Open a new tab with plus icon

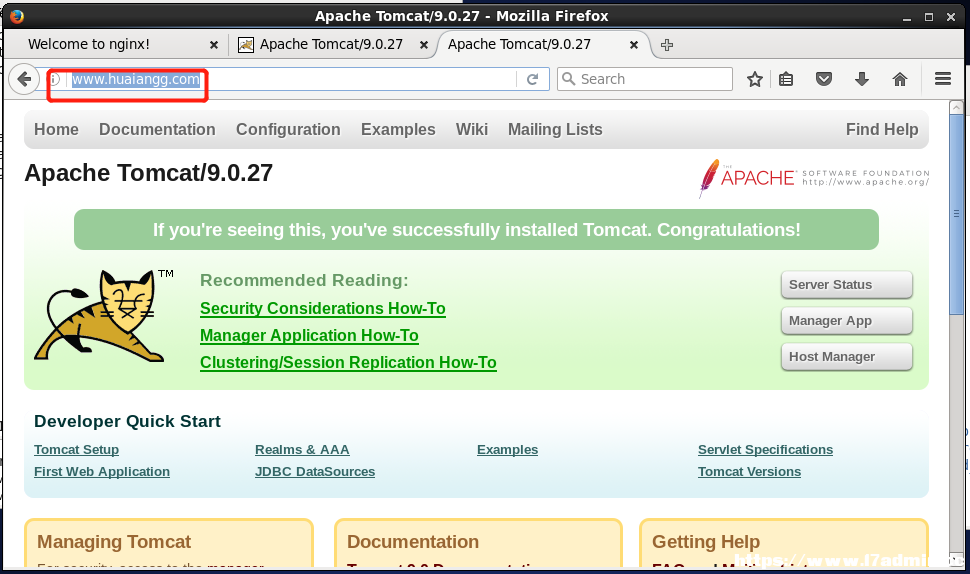[x=667, y=45]
